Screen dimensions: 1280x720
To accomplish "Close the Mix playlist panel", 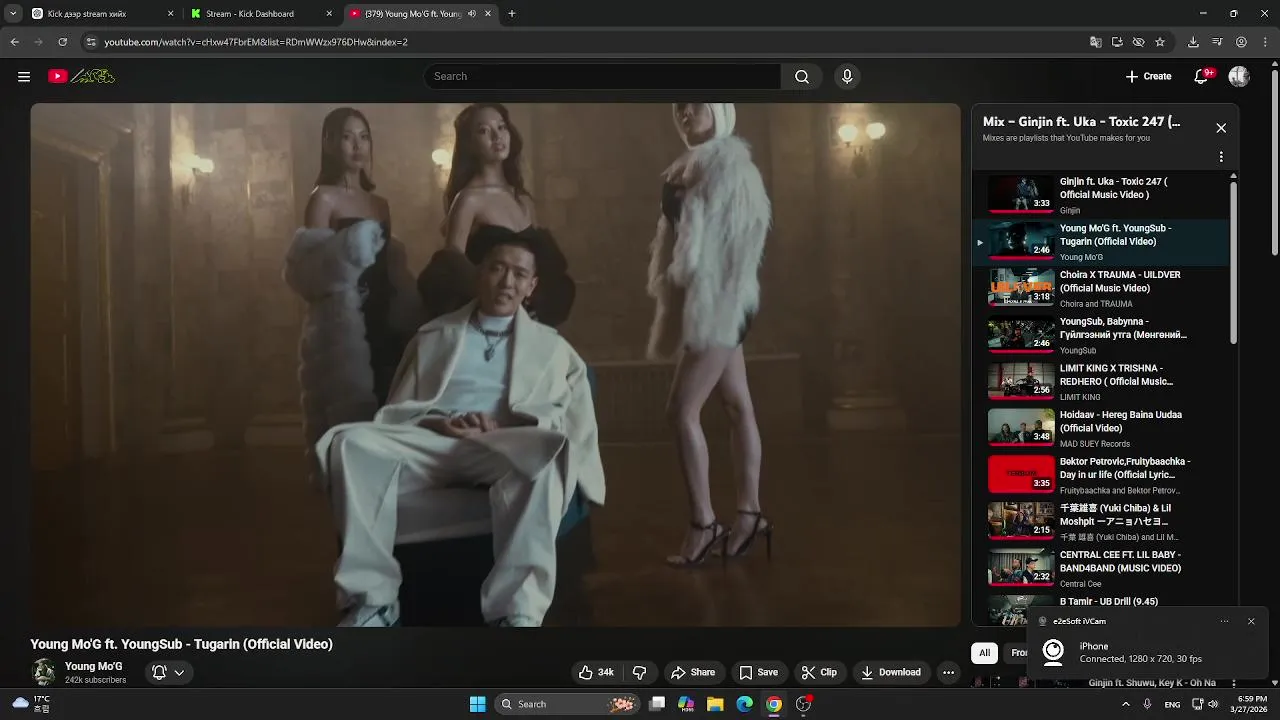I will pyautogui.click(x=1221, y=128).
